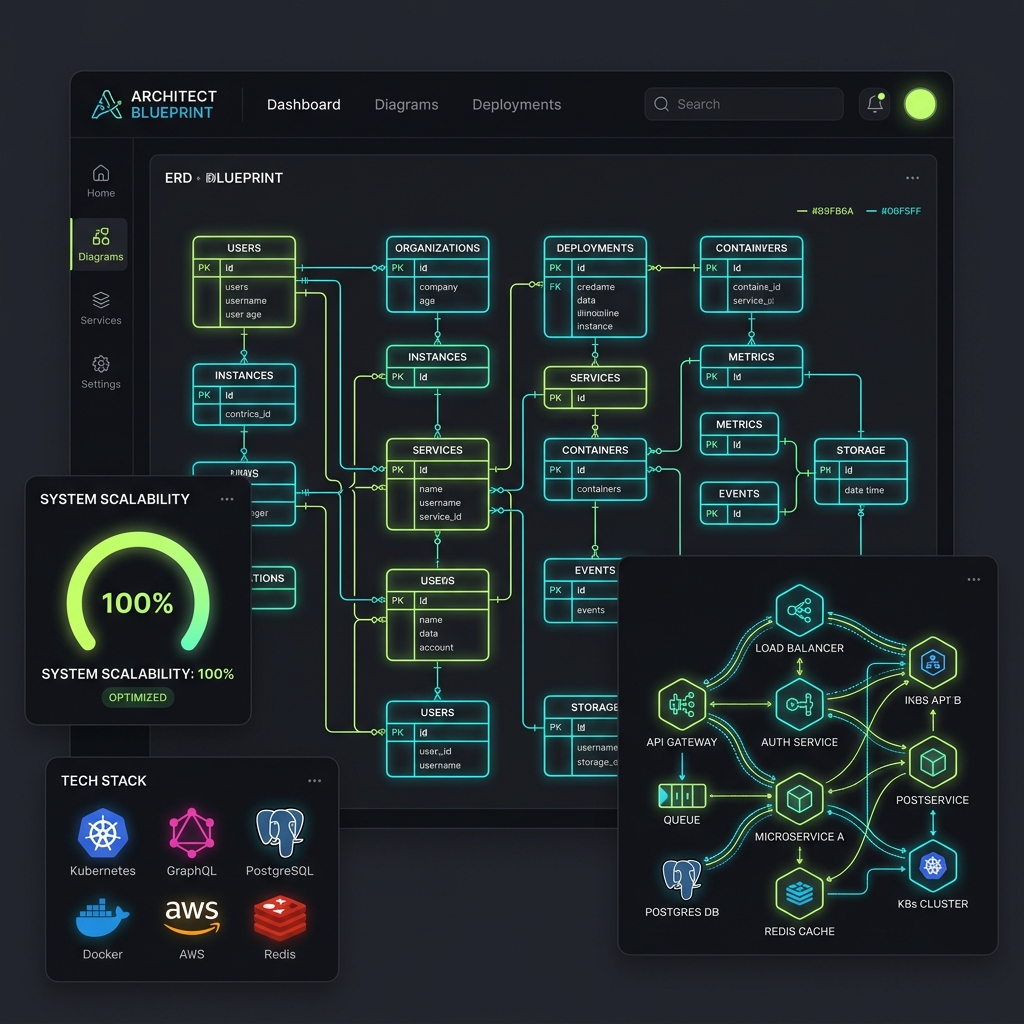1024x1024 pixels.
Task: Select the Load Balancer node
Action: click(799, 611)
